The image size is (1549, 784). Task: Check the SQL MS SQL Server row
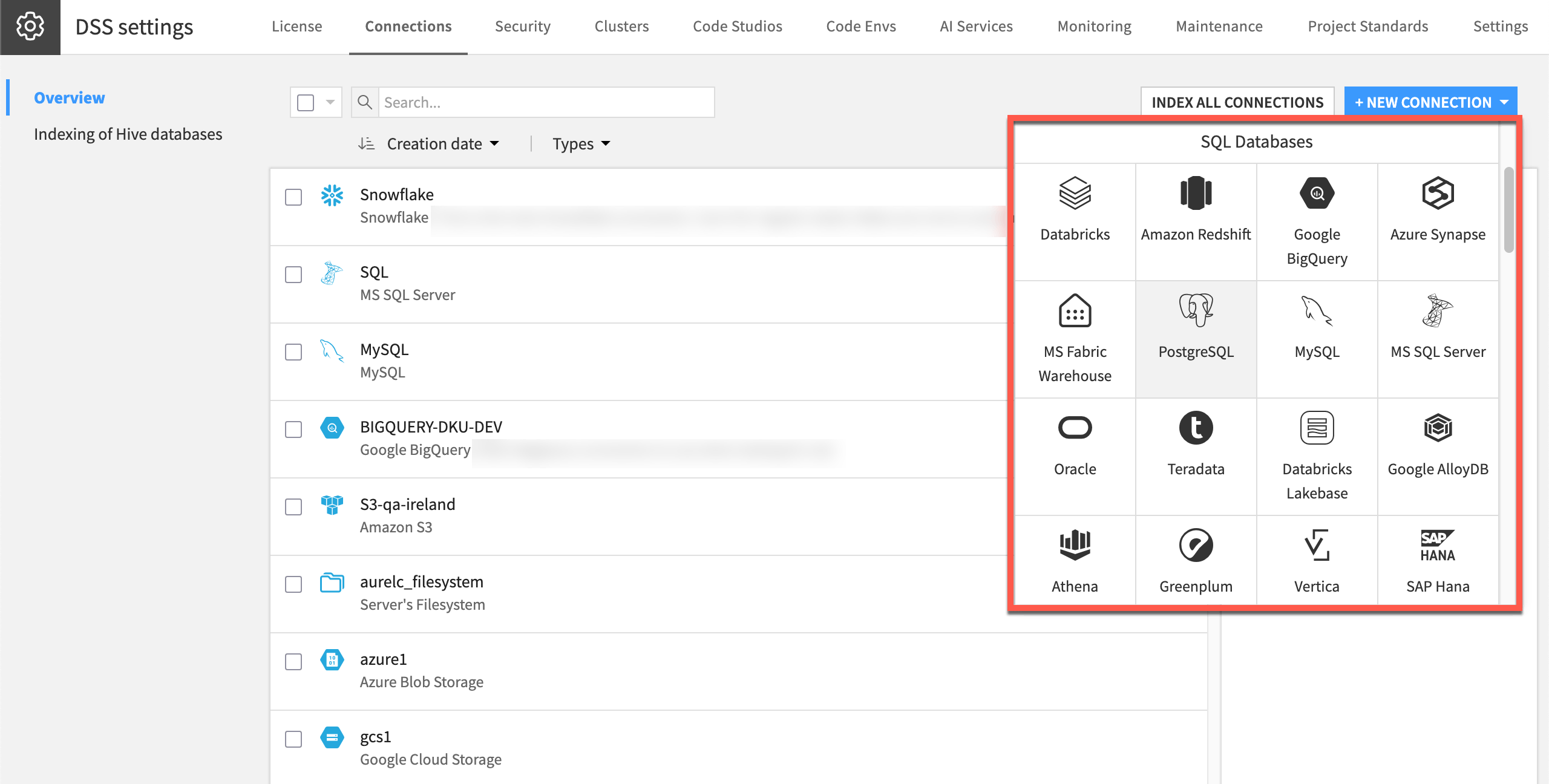pos(293,275)
